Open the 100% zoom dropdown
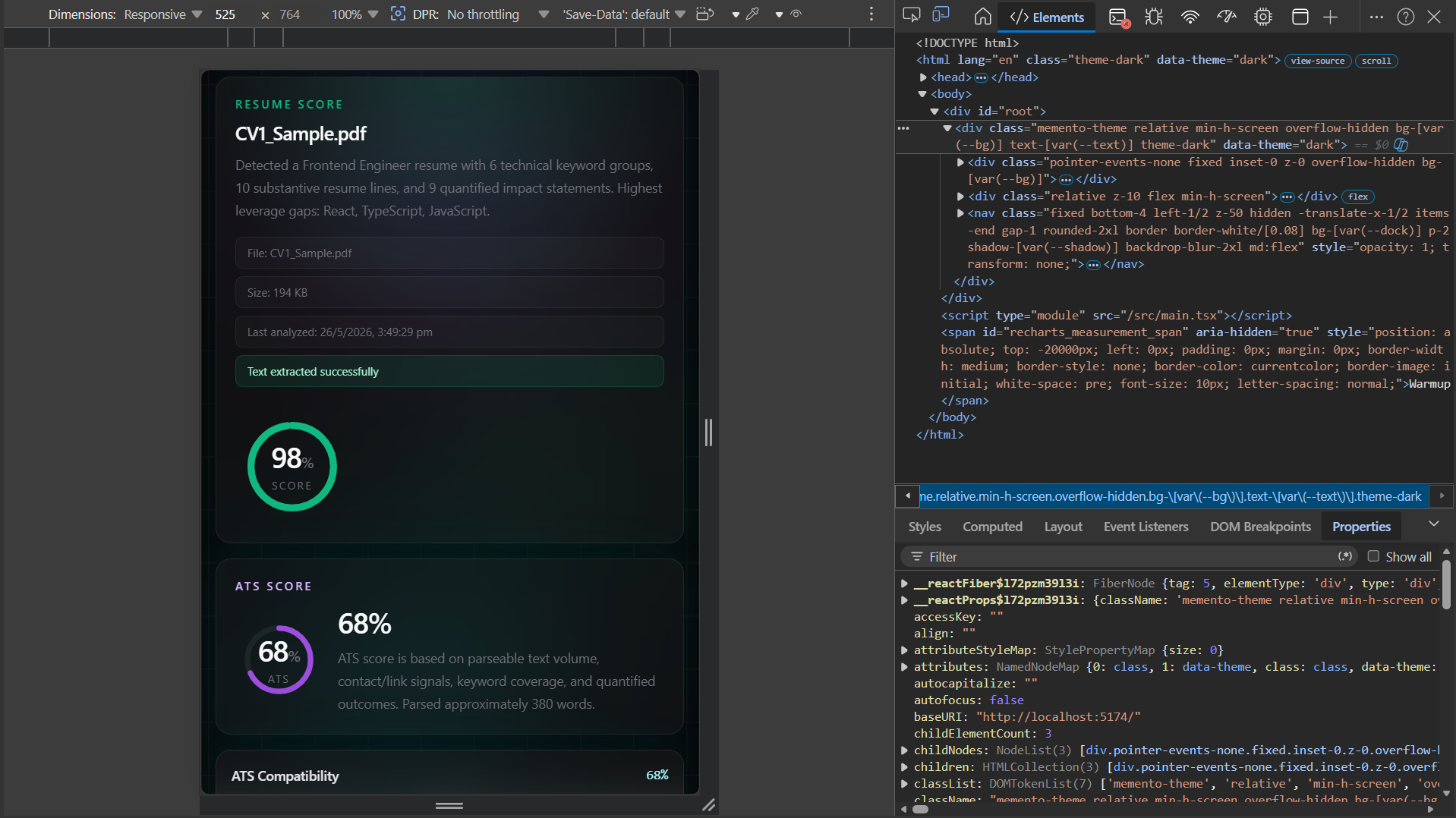The height and width of the screenshot is (818, 1456). (x=355, y=14)
